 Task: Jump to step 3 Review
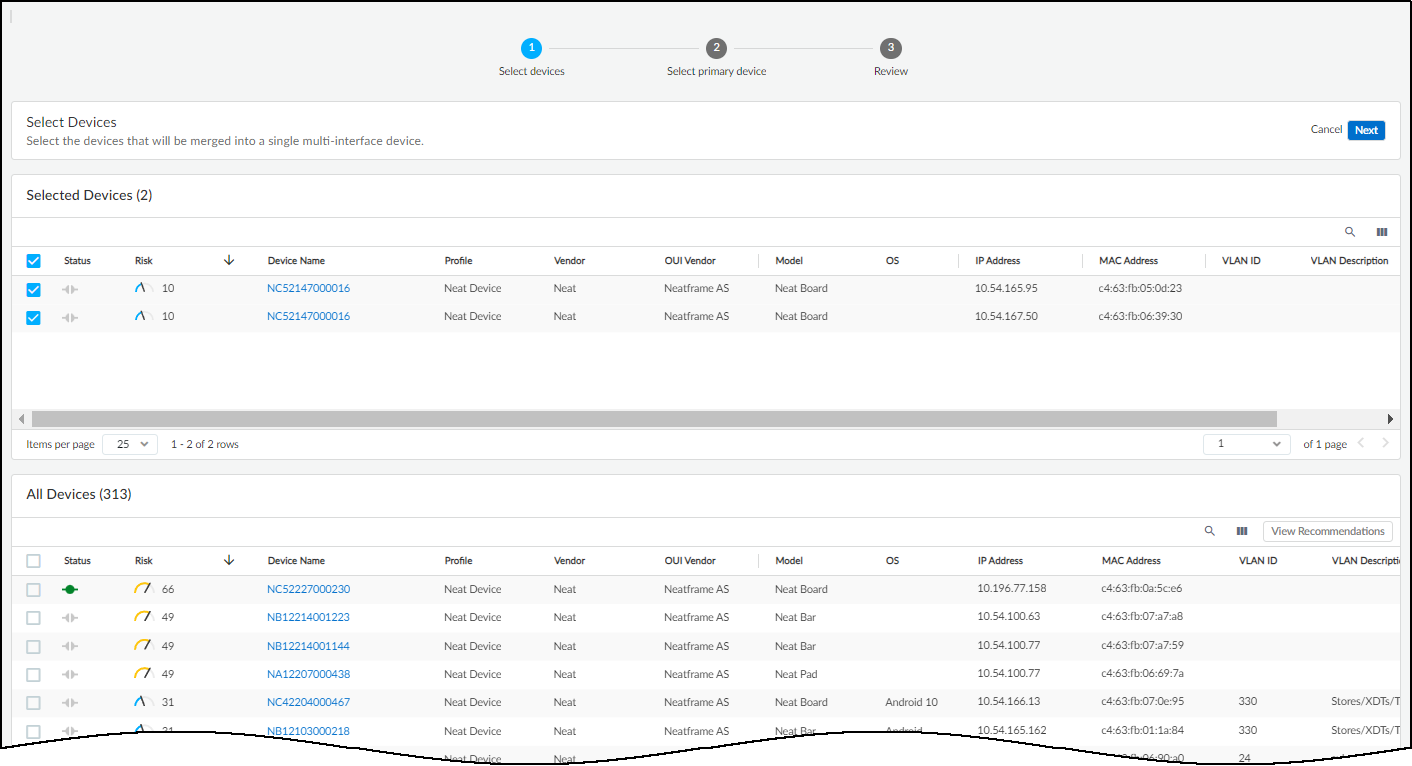[x=890, y=48]
